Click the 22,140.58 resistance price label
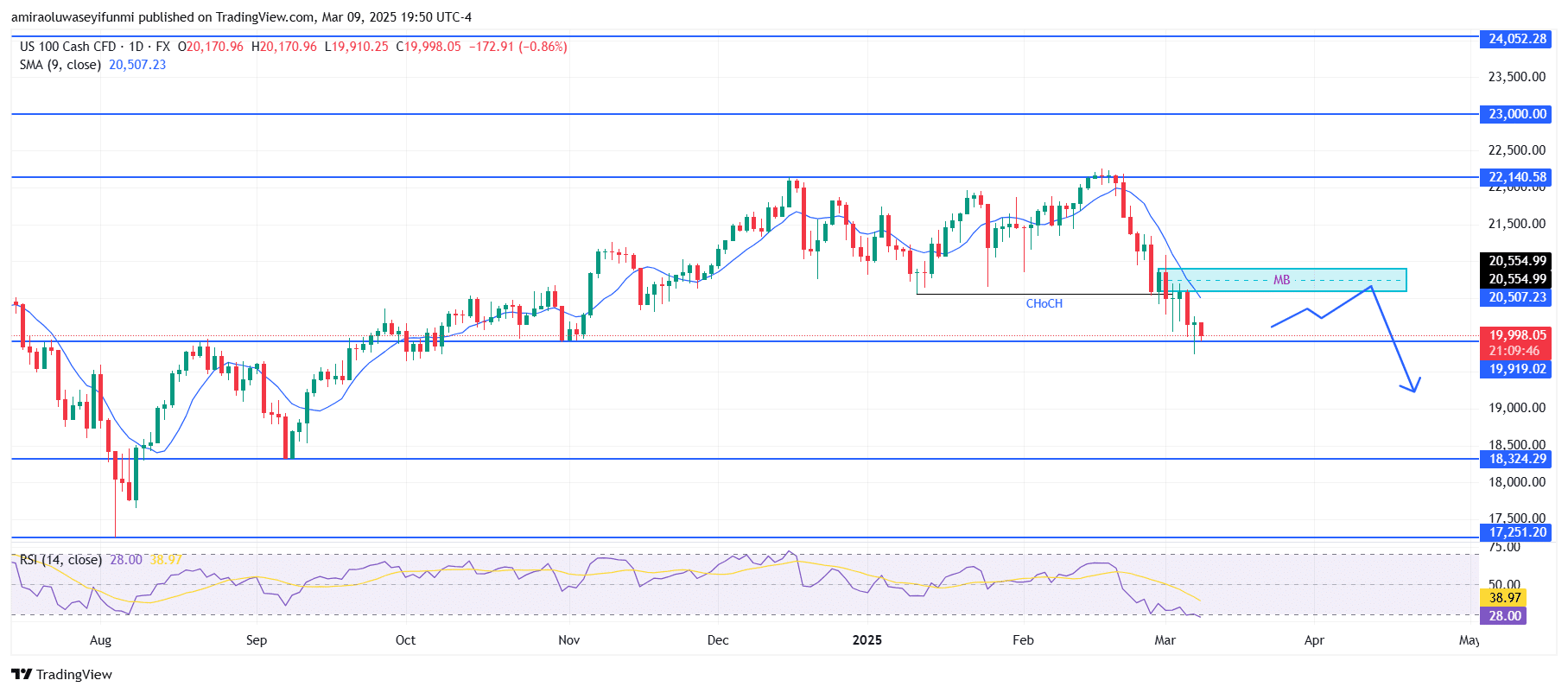1568x693 pixels. pyautogui.click(x=1517, y=177)
